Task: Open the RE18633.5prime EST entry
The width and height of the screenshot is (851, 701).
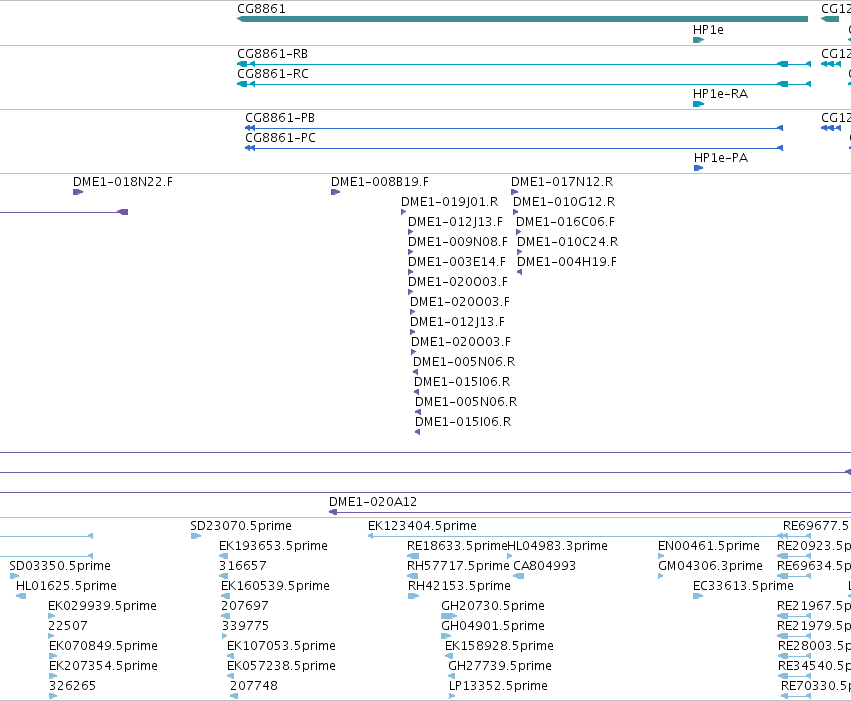Action: tap(457, 546)
